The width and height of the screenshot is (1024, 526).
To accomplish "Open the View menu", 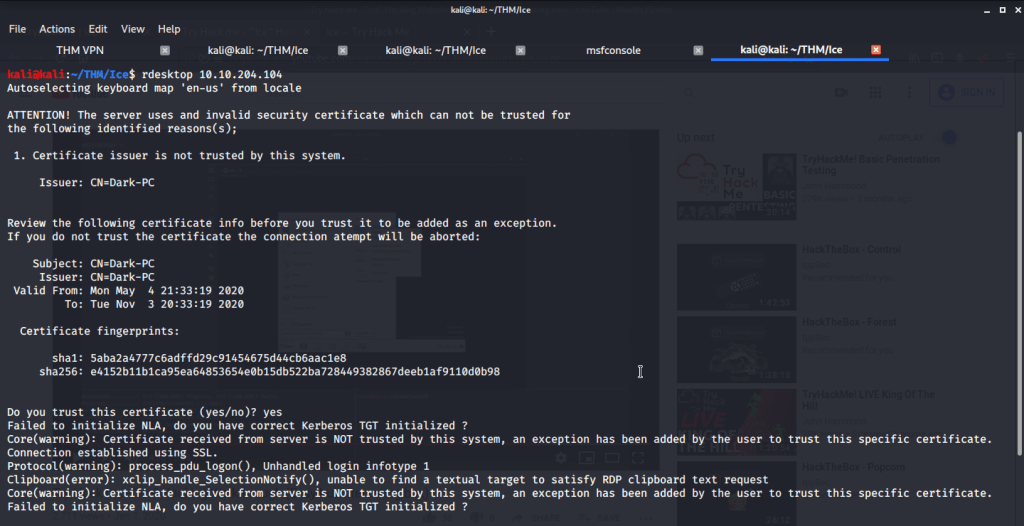I will point(133,29).
